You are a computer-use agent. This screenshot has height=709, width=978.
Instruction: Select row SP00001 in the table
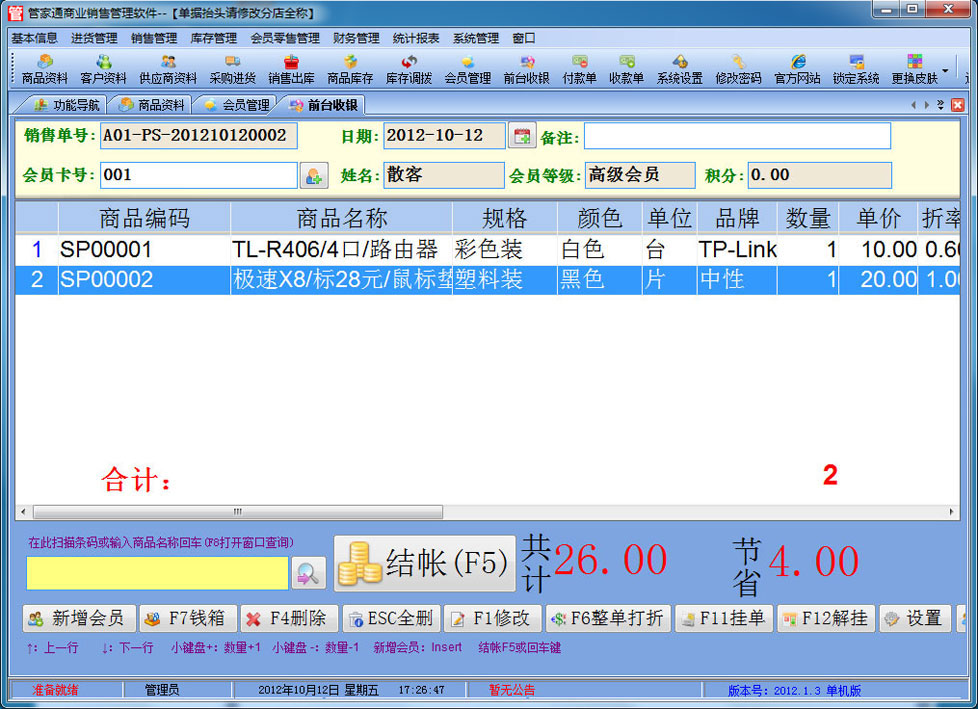[x=488, y=250]
